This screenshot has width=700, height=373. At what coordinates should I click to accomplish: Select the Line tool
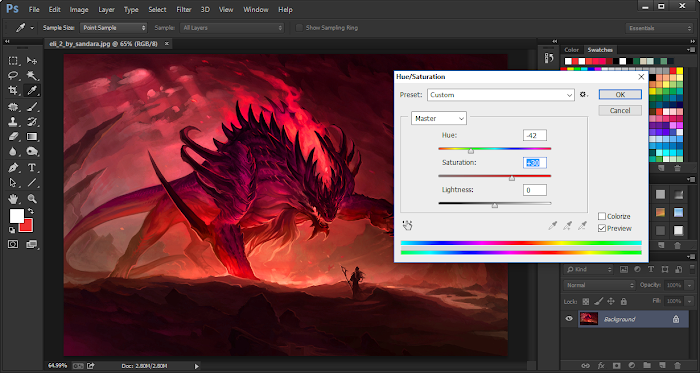[32, 183]
